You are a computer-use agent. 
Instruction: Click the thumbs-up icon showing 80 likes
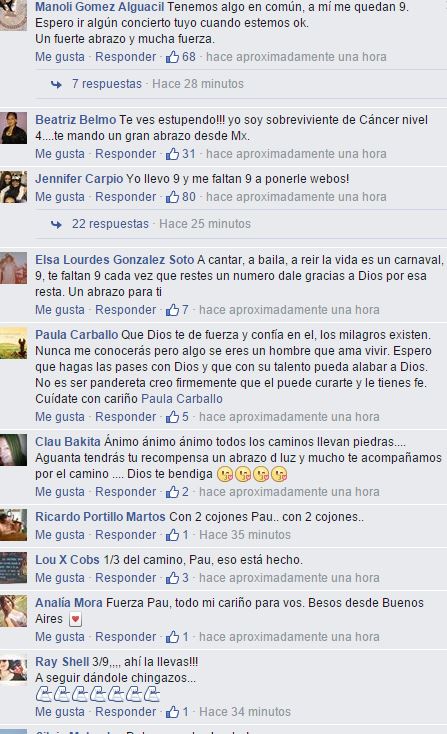point(172,197)
